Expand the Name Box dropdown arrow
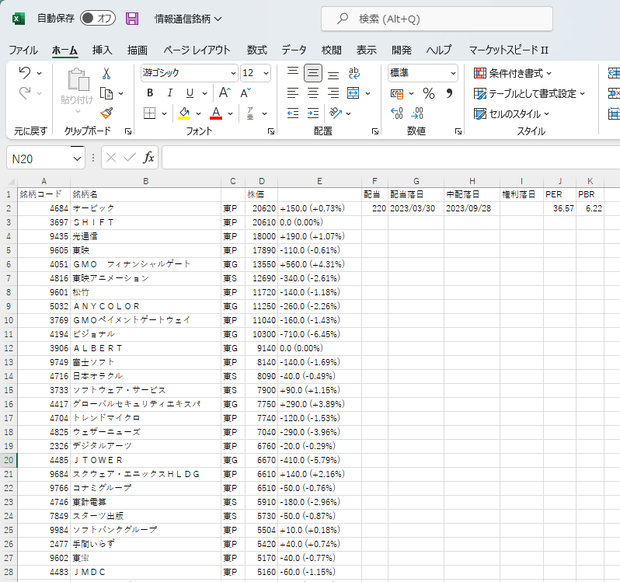The image size is (620, 582). tap(77, 159)
